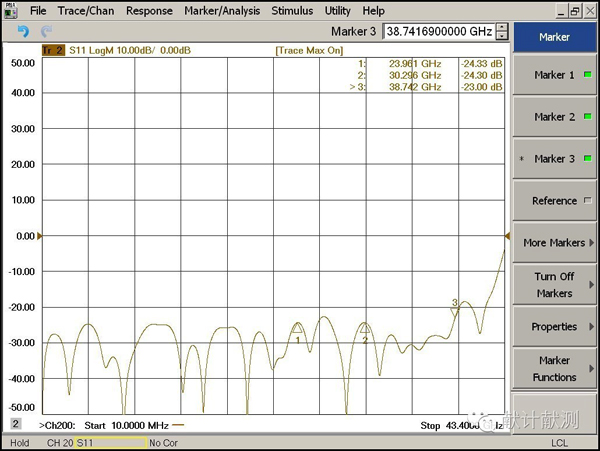The width and height of the screenshot is (600, 451).
Task: Select the Tr 2 trace label
Action: (x=53, y=50)
